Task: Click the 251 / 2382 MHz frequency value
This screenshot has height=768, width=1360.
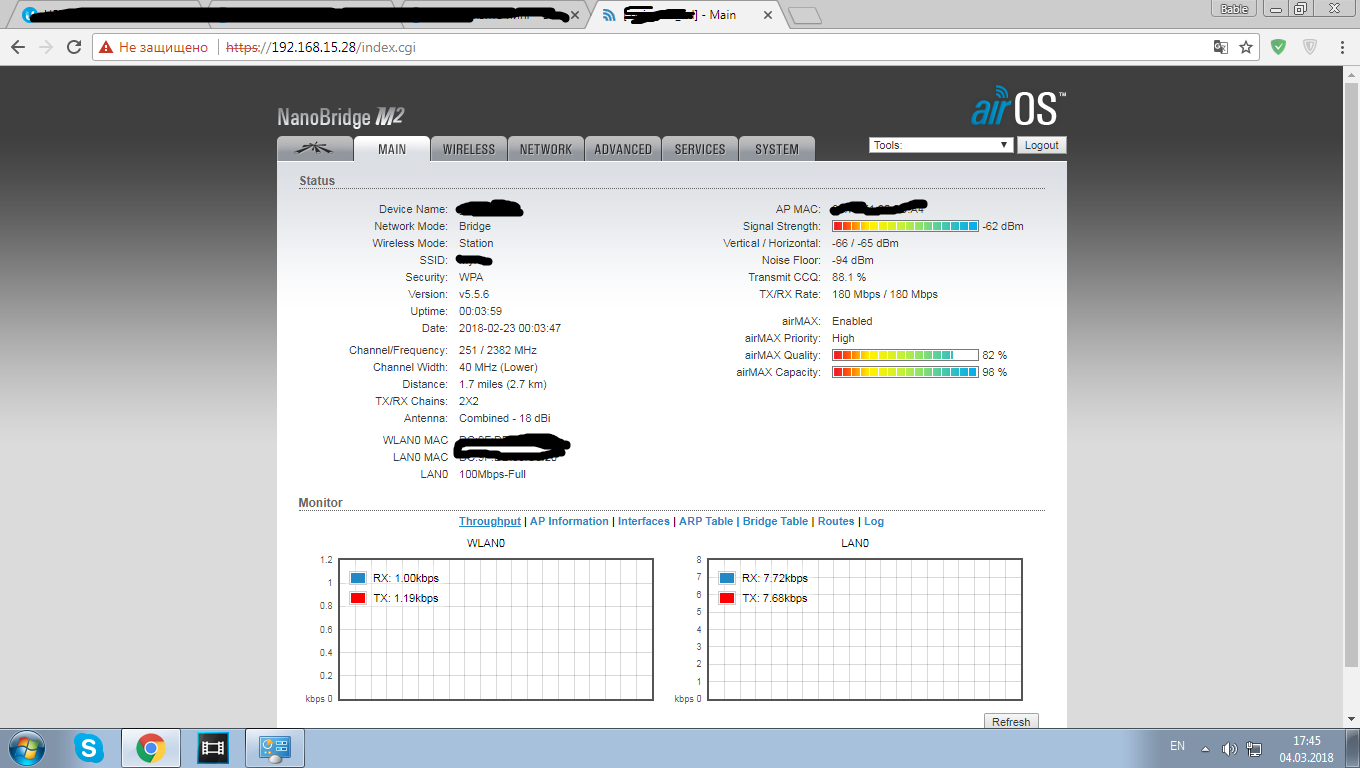Action: (x=498, y=350)
